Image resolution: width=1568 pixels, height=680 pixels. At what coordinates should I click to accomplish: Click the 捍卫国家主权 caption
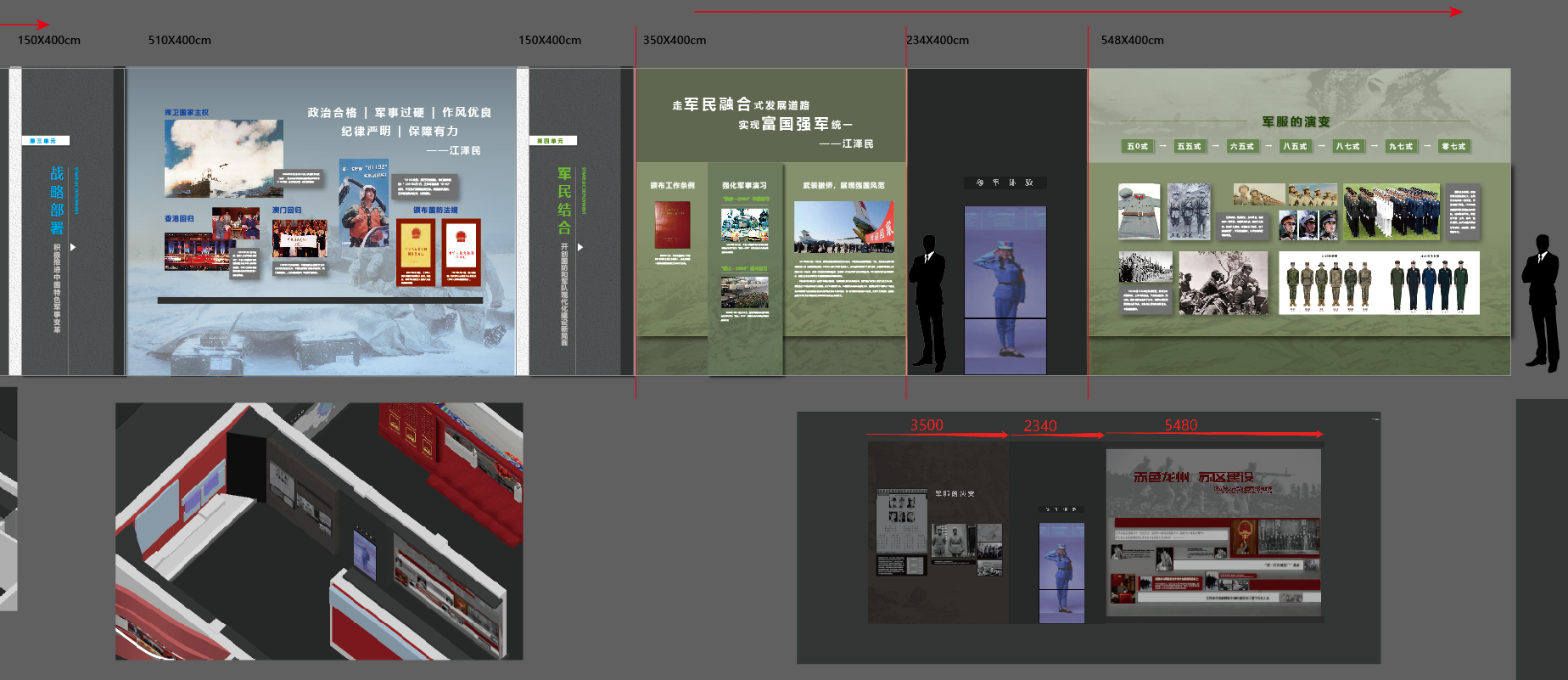(187, 112)
